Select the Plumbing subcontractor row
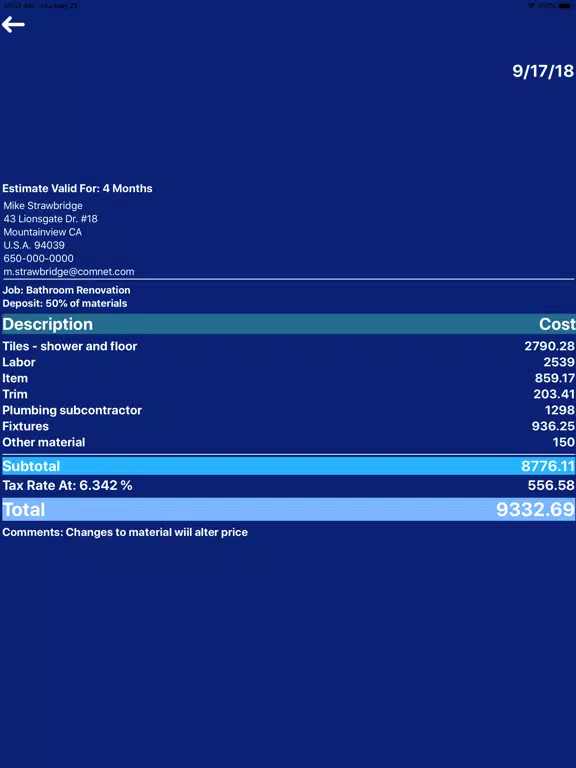The width and height of the screenshot is (576, 768). pyautogui.click(x=288, y=410)
